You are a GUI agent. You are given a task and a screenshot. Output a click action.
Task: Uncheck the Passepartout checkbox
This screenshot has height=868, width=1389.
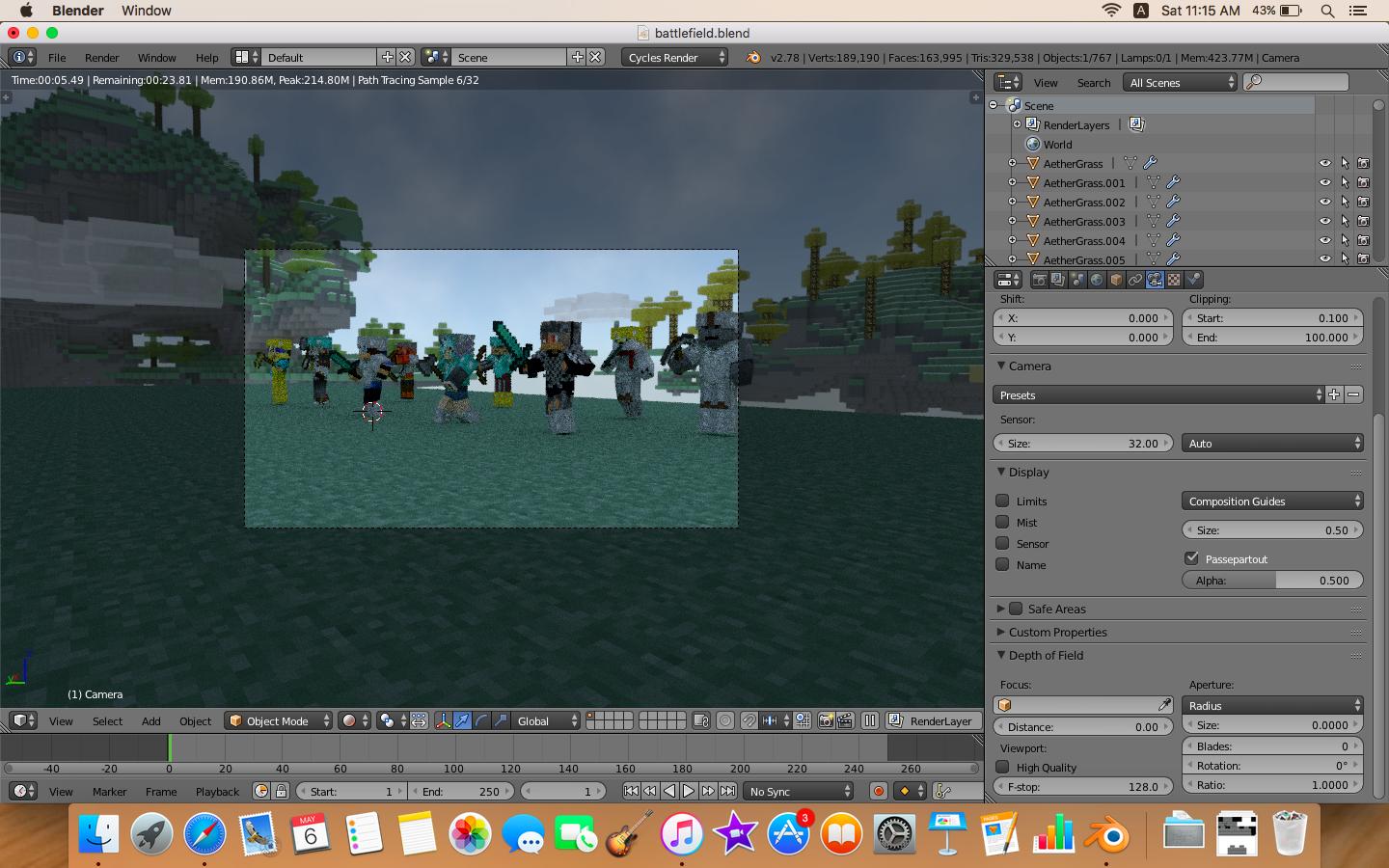pos(1191,558)
